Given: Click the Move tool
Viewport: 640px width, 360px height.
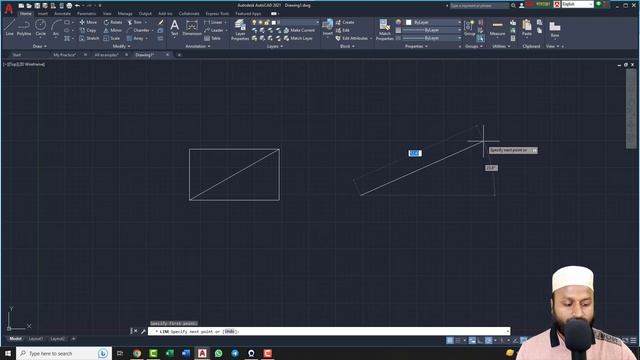Looking at the screenshot, I should (x=88, y=22).
